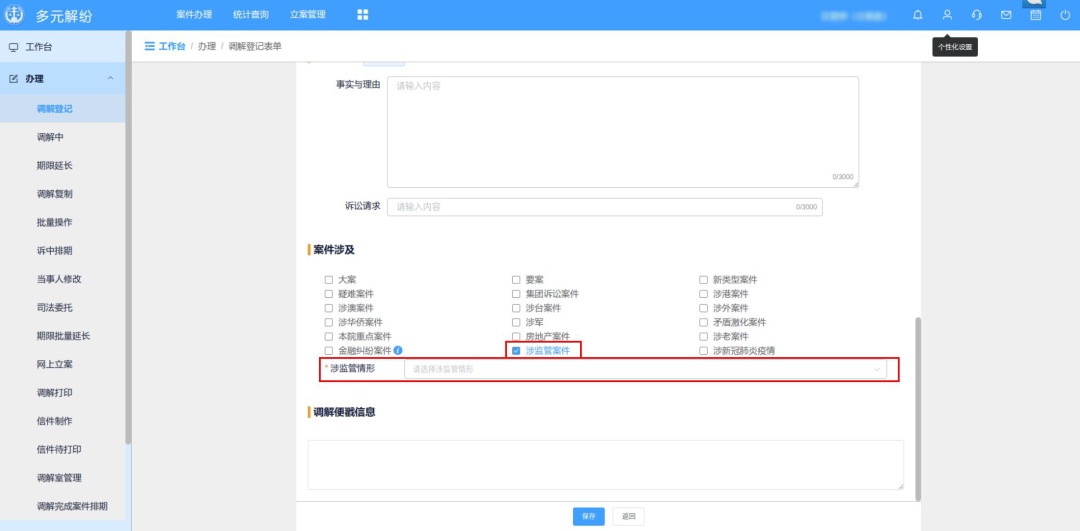The width and height of the screenshot is (1080, 531).
Task: Open the mail envelope icon
Action: coord(1006,15)
